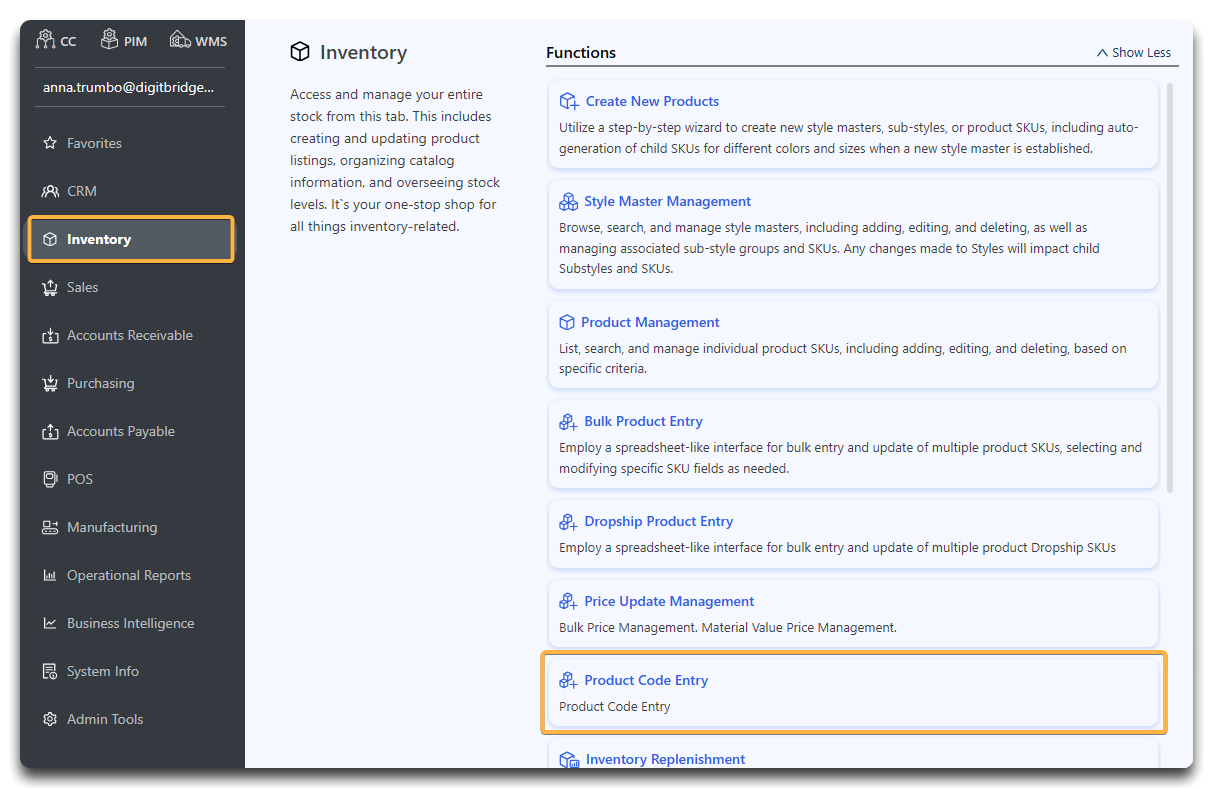The height and width of the screenshot is (788, 1213).
Task: Click the Favorites star icon
Action: (x=50, y=143)
